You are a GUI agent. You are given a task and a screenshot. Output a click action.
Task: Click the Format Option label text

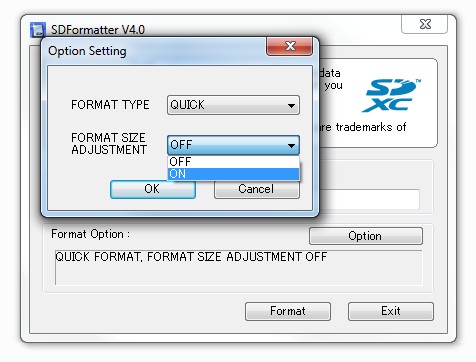(90, 234)
